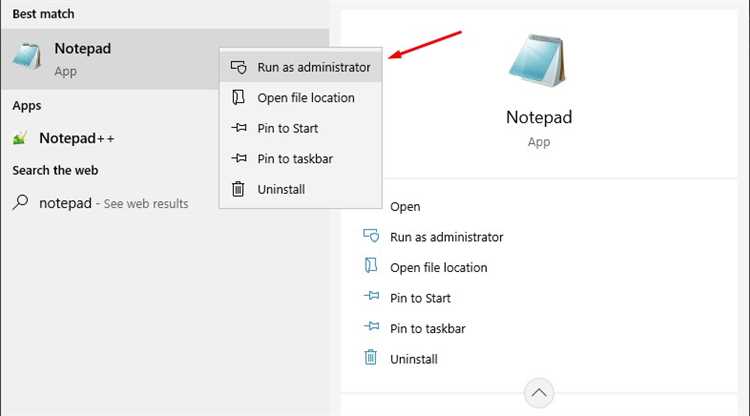Click Pin to Start in the right pane
Image resolution: width=750 pixels, height=416 pixels.
coord(420,298)
